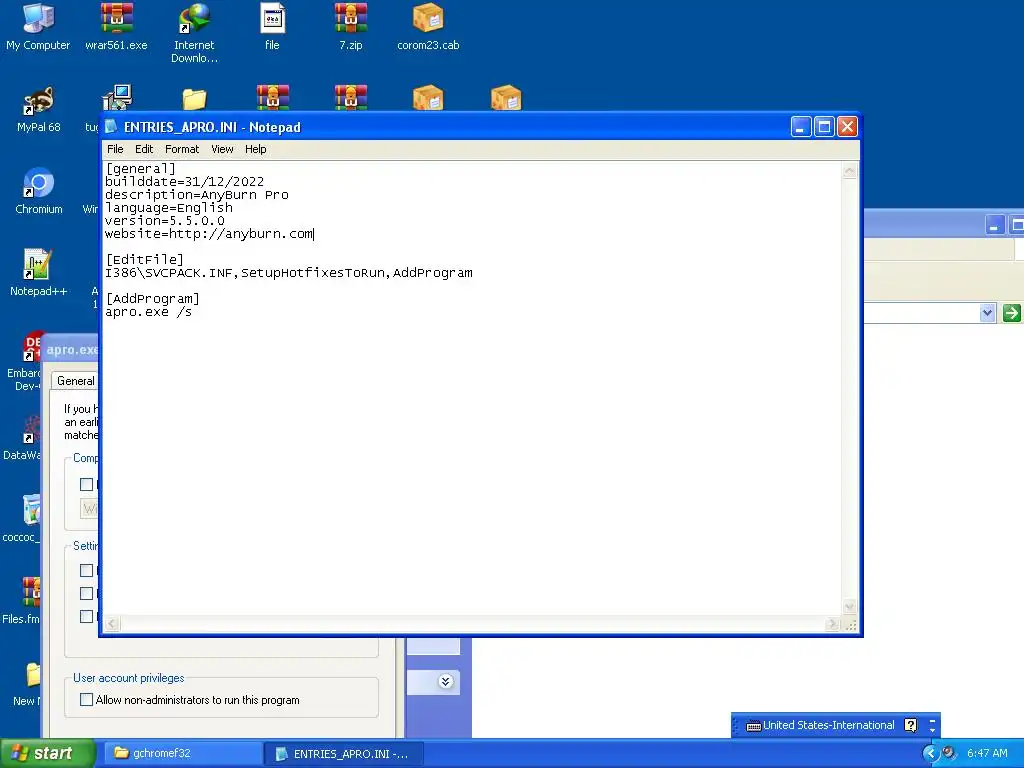Open language bar options arrow
The image size is (1024, 768).
tap(932, 729)
